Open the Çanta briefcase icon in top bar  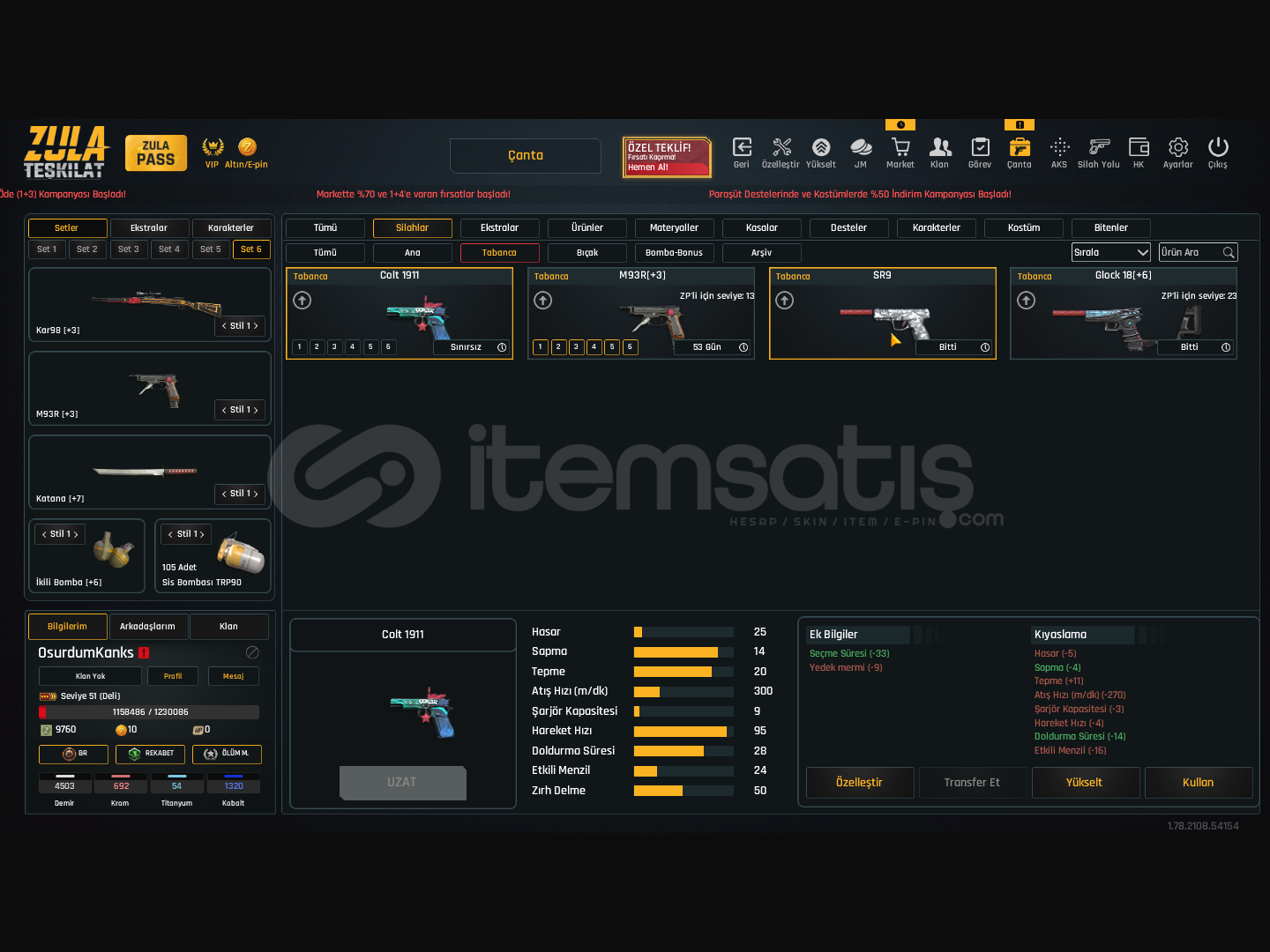click(1020, 147)
